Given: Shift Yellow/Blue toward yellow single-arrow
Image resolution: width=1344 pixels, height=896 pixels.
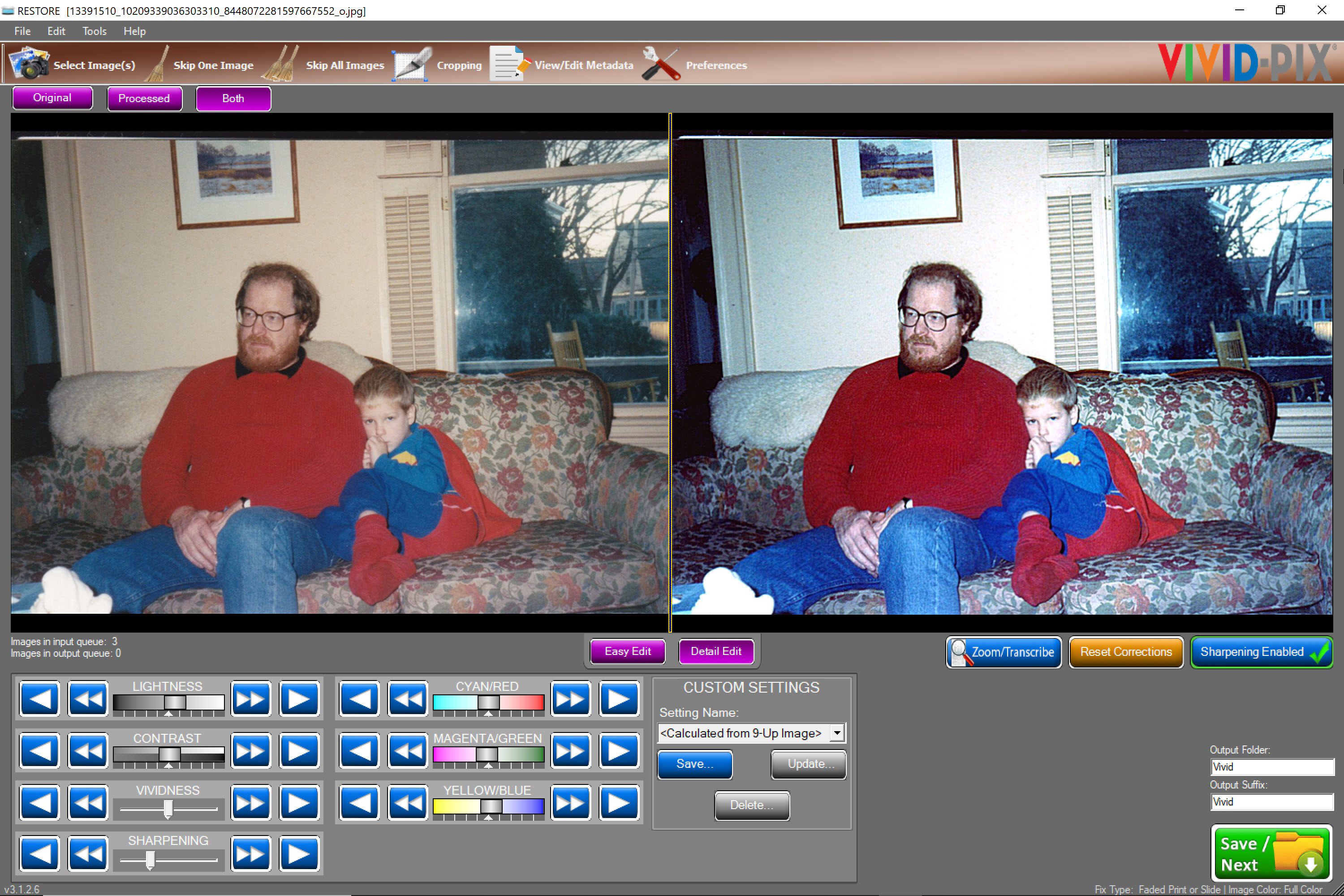Looking at the screenshot, I should (x=359, y=802).
